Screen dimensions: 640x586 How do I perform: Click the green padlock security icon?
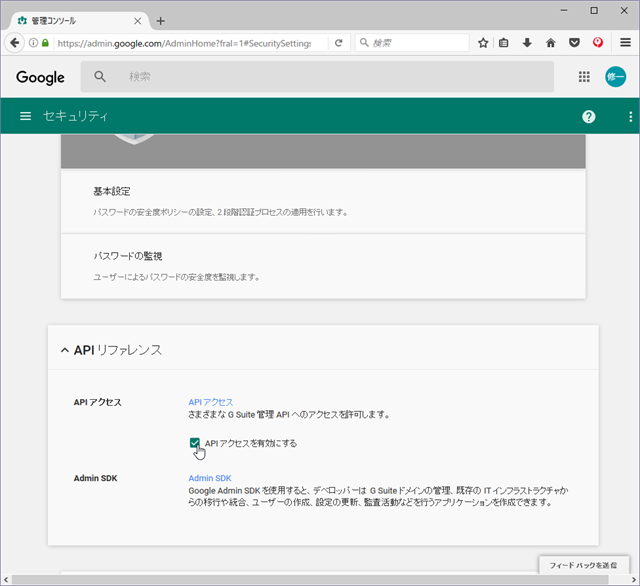click(x=45, y=43)
